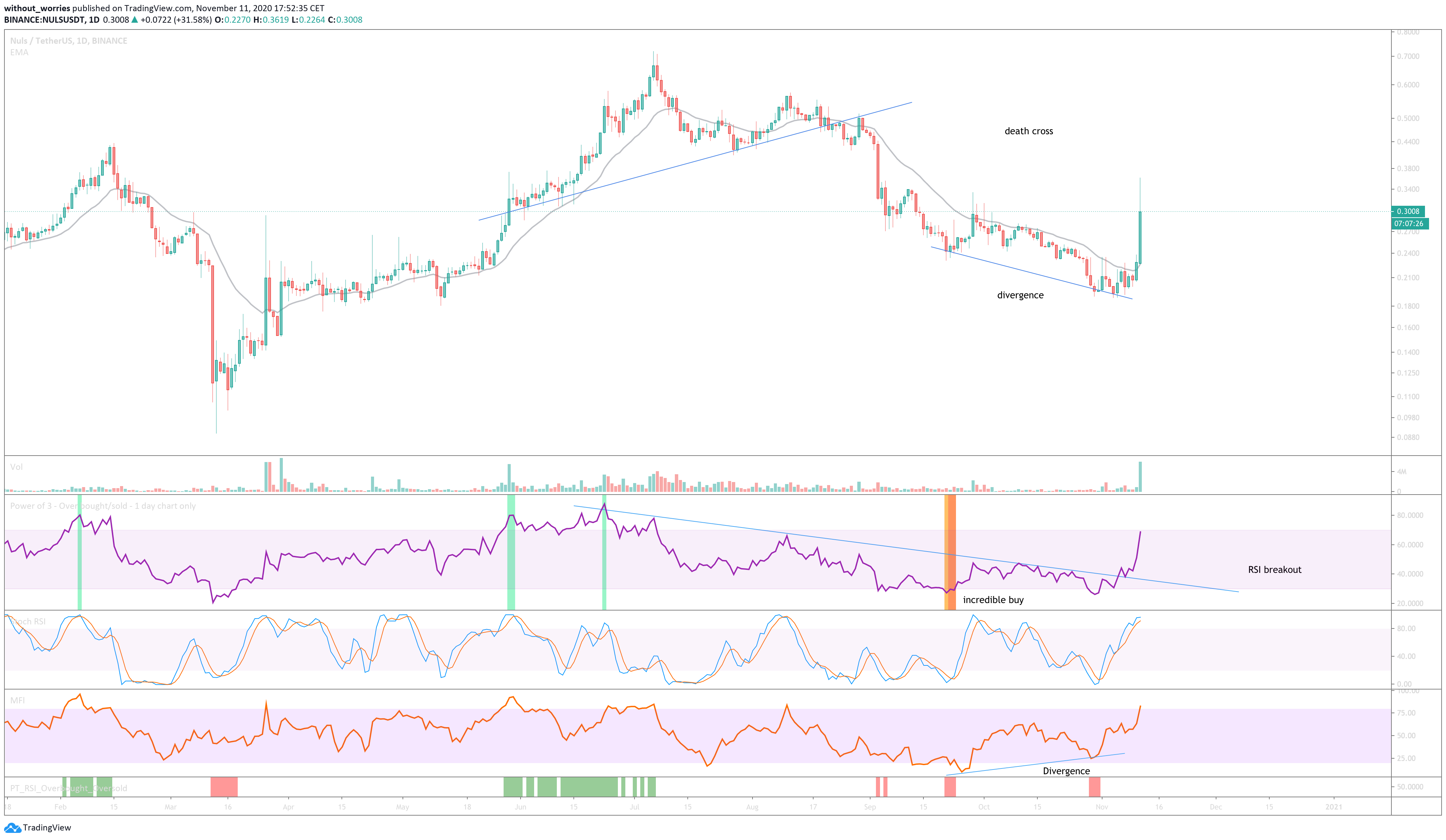Screen dimensions: 1446x840
Task: Click the 4M volume axis label
Action: 1402,472
